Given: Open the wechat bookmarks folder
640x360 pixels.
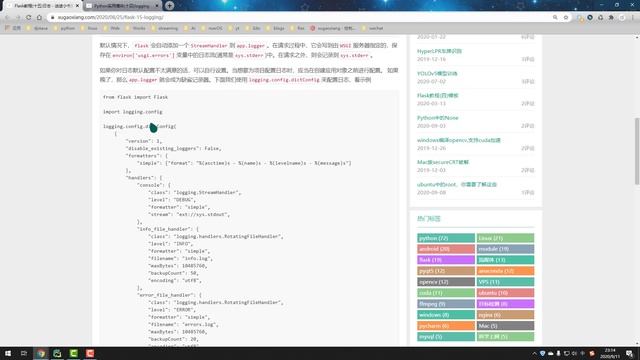Looking at the screenshot, I should [x=372, y=28].
